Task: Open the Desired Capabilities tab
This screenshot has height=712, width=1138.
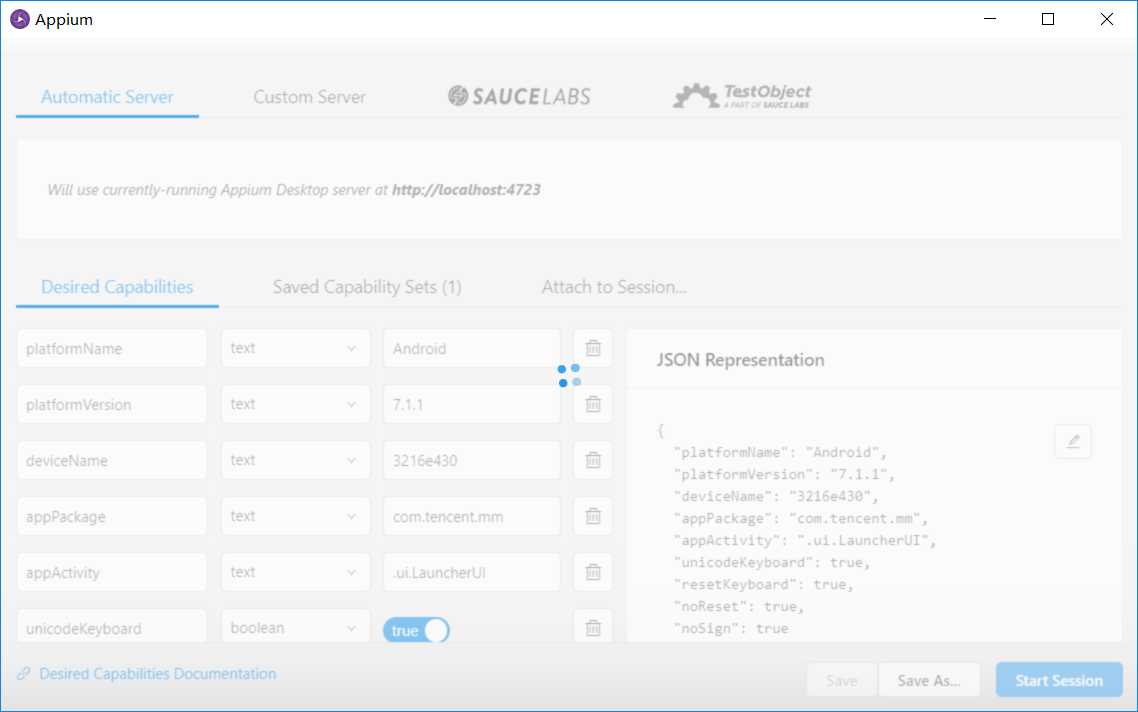Action: click(117, 287)
